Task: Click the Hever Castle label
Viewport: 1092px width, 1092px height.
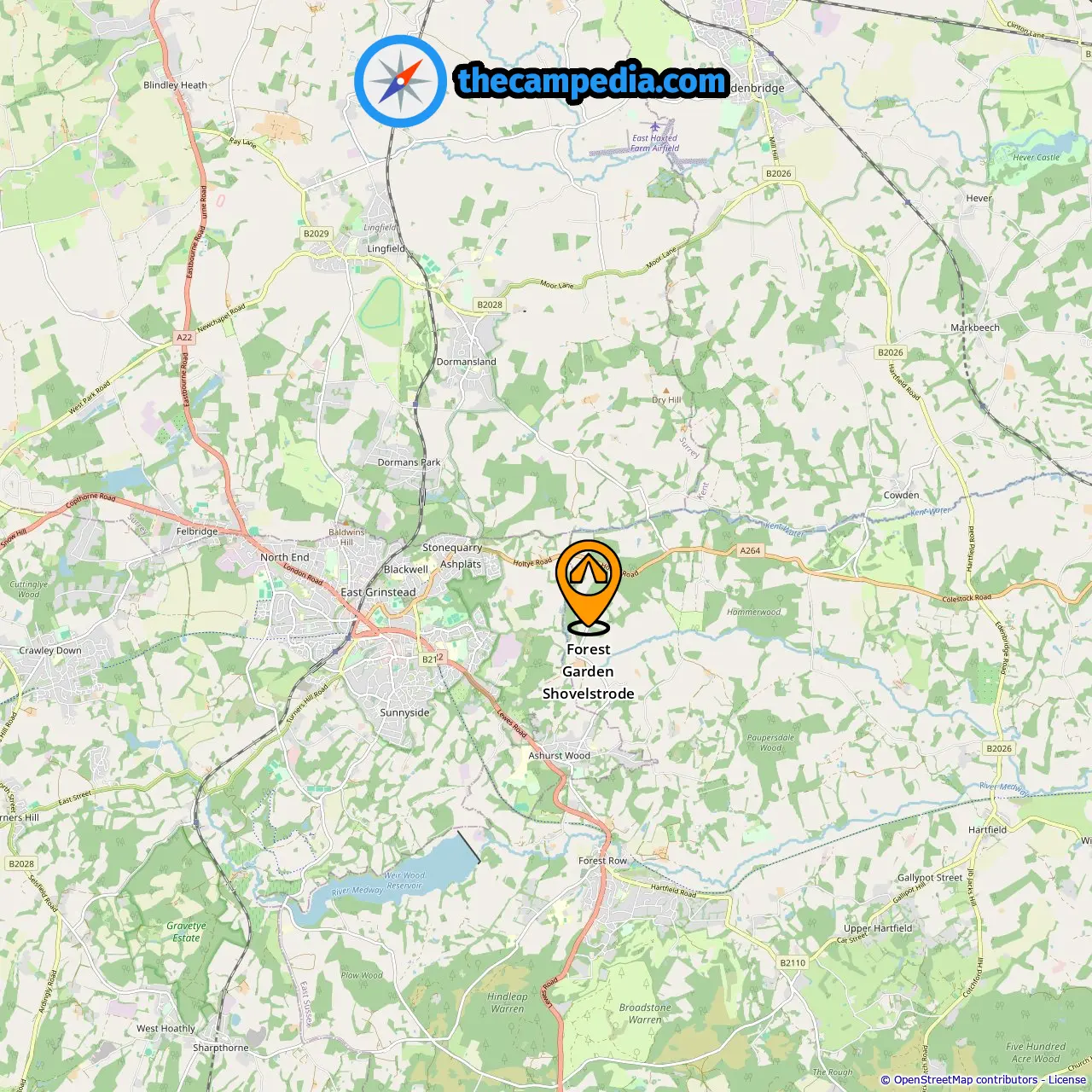Action: pyautogui.click(x=1036, y=157)
